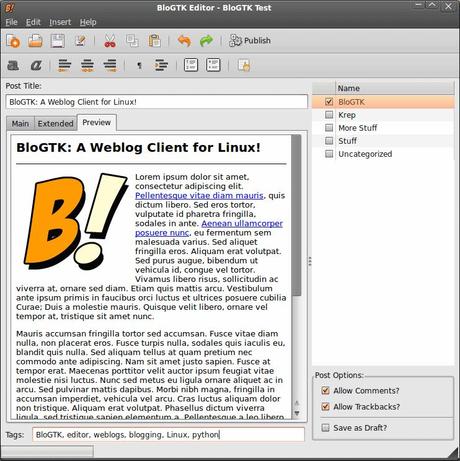Check the More Stuff category checkbox
Image resolution: width=460 pixels, height=461 pixels.
click(329, 128)
